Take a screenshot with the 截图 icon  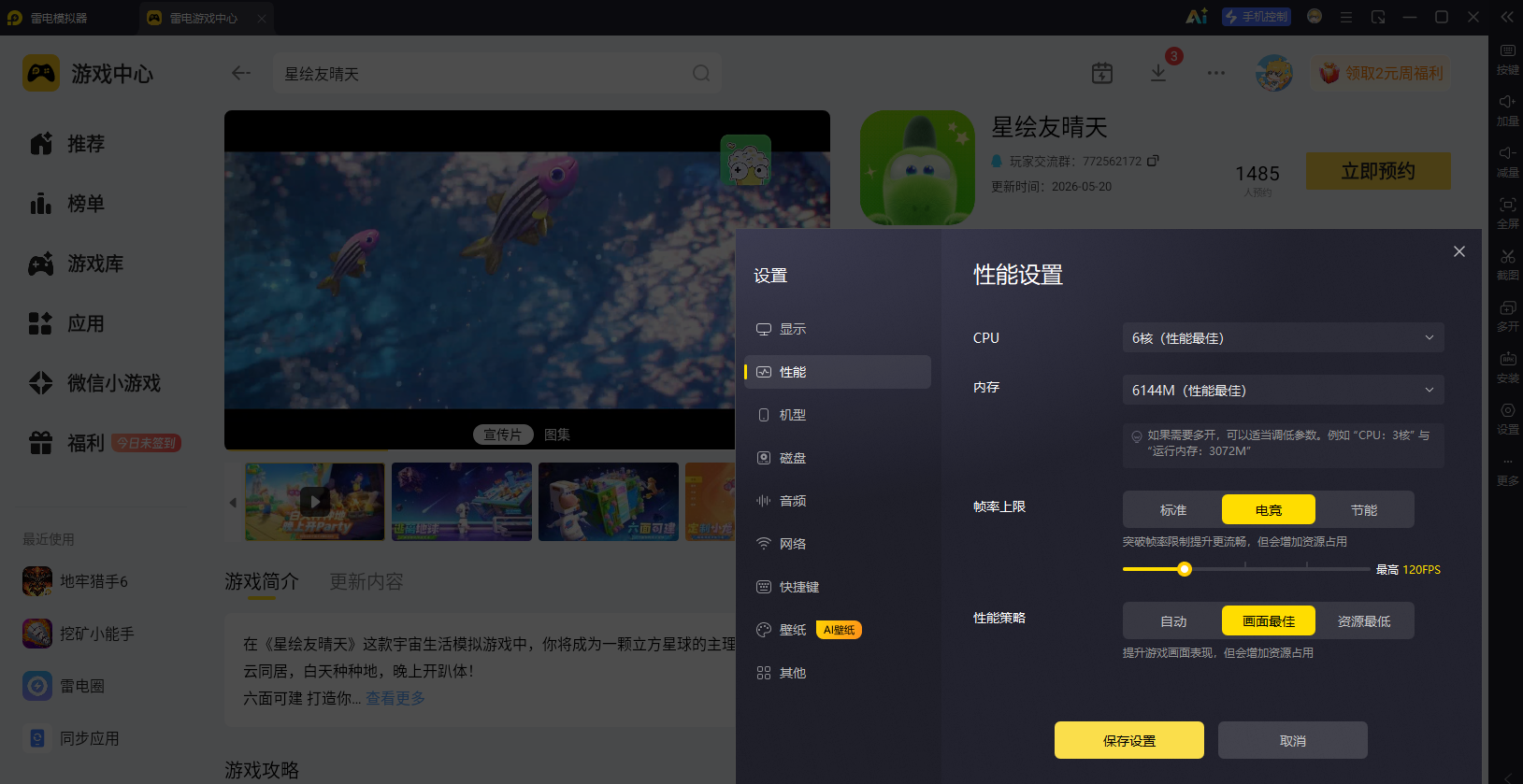[1507, 264]
